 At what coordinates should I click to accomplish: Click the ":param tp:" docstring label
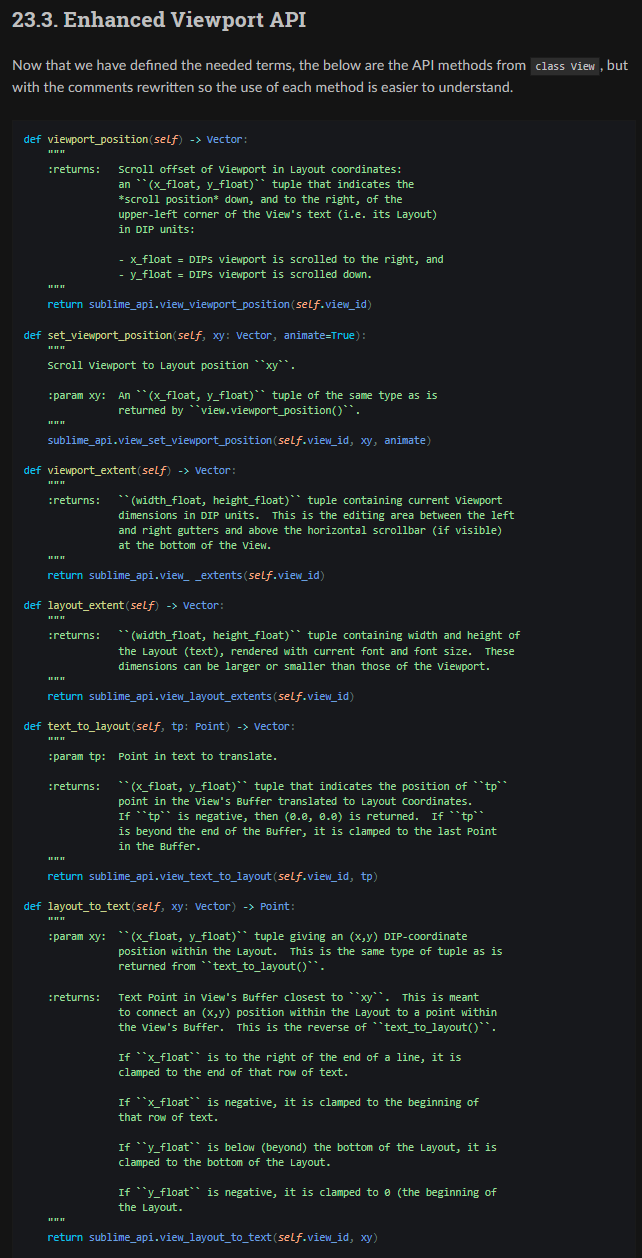(76, 756)
